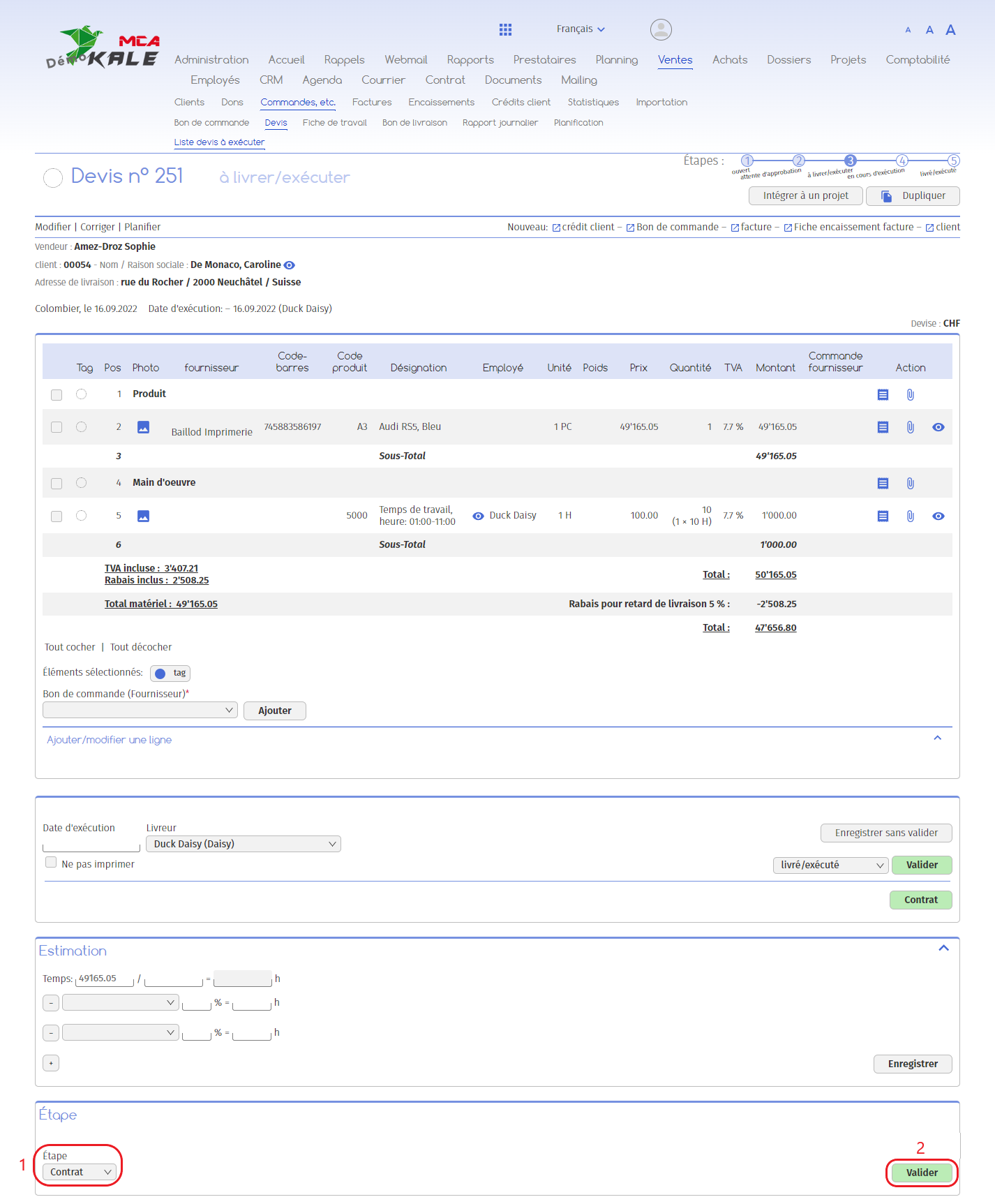Open the Livreur dropdown Duck Daisy
Viewport: 995px width, 1204px height.
243,844
